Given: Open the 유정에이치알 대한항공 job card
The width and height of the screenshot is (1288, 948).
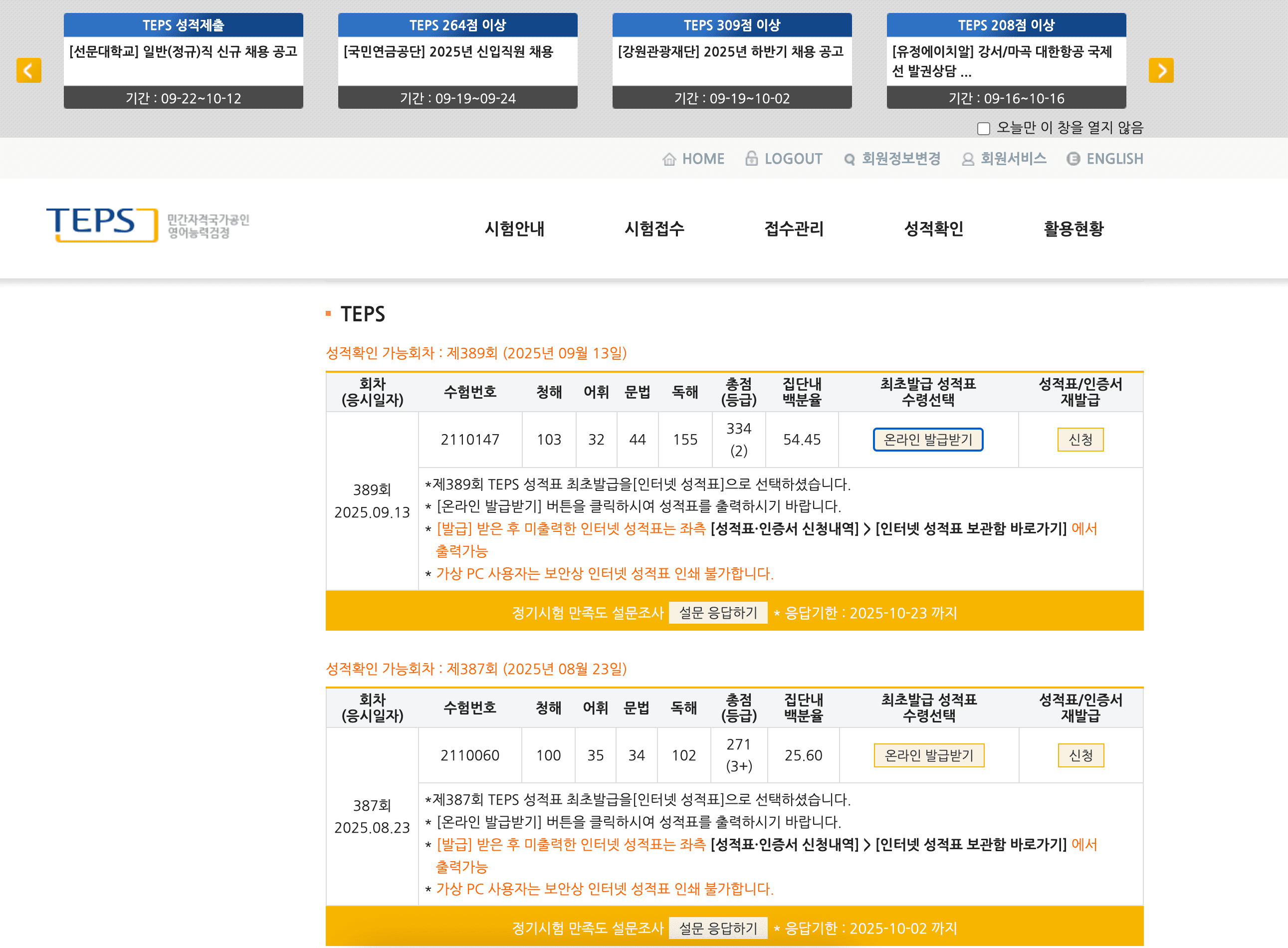Looking at the screenshot, I should point(1006,61).
